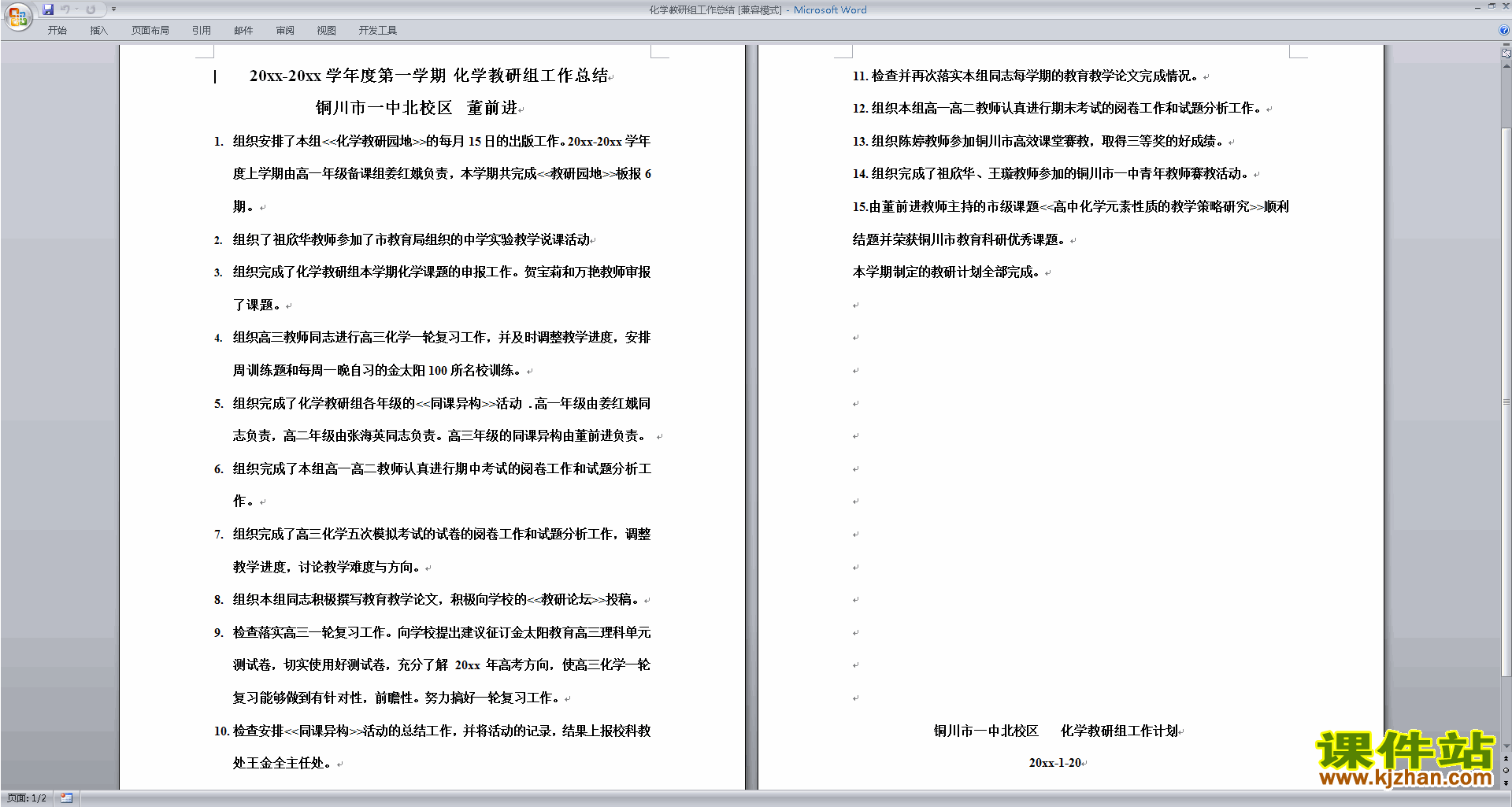
Task: Expand the Customize Quick Access Toolbar dropdown
Action: point(113,9)
